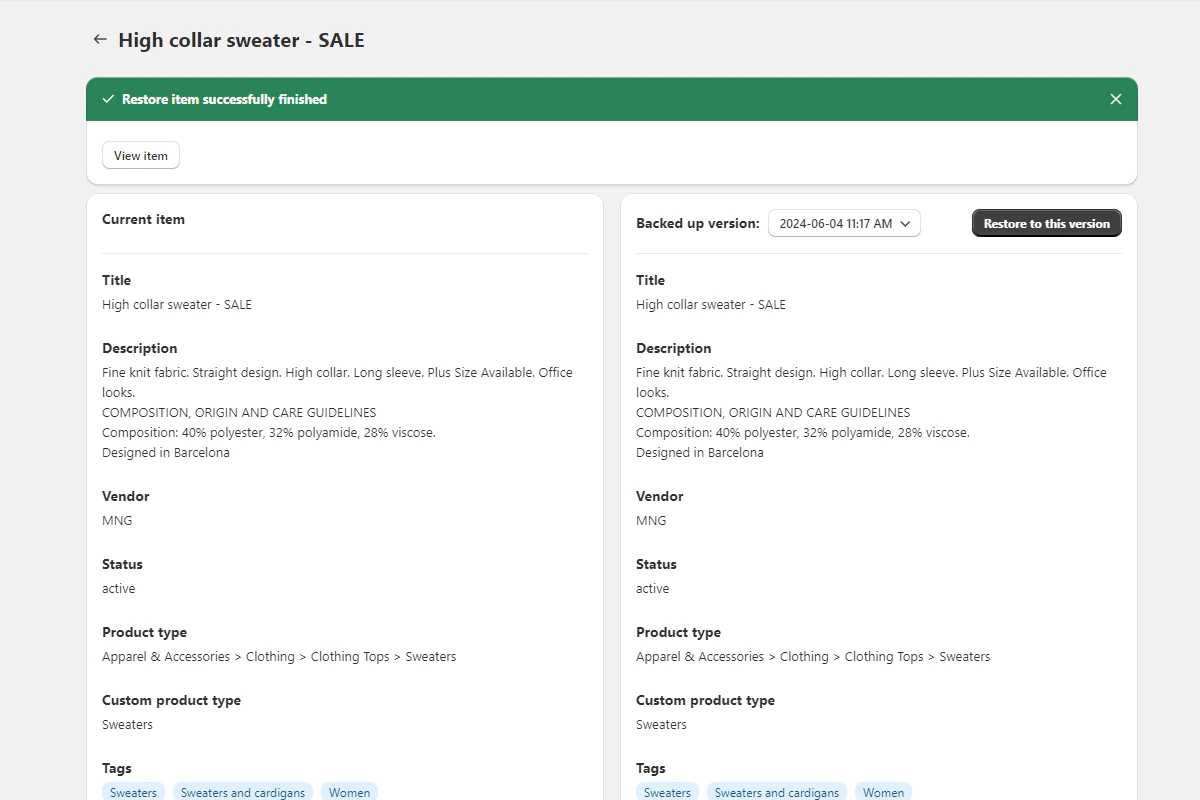1200x800 pixels.
Task: Click the page title High collar sweater - SALE
Action: click(x=241, y=41)
